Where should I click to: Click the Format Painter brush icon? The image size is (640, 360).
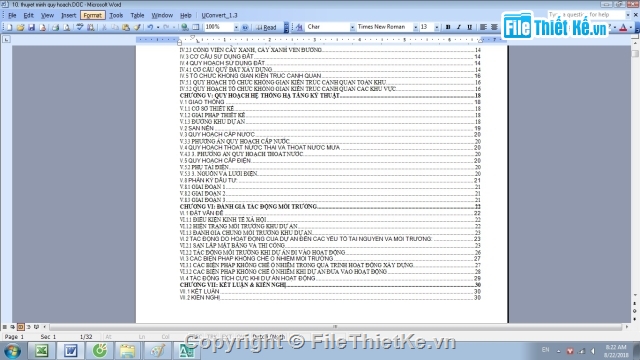(x=137, y=27)
